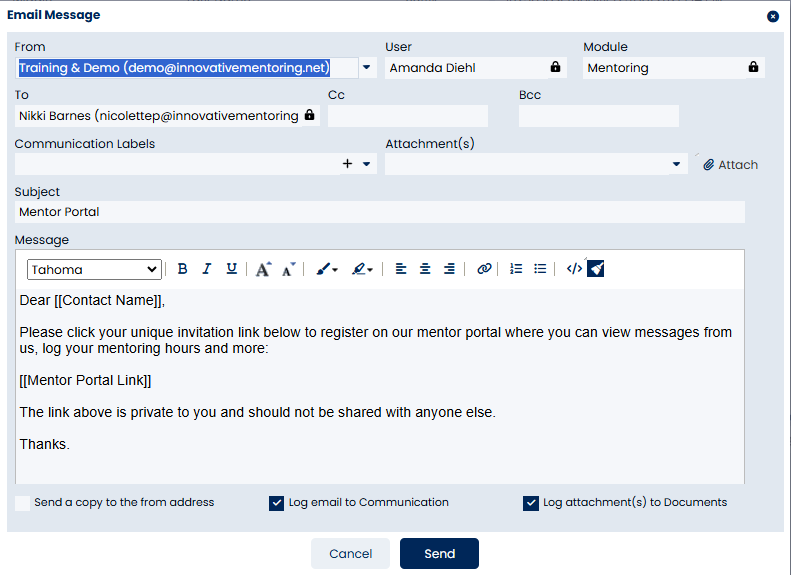Viewport: 791px width, 575px height.
Task: Decrease font size with the small A icon
Action: click(289, 269)
